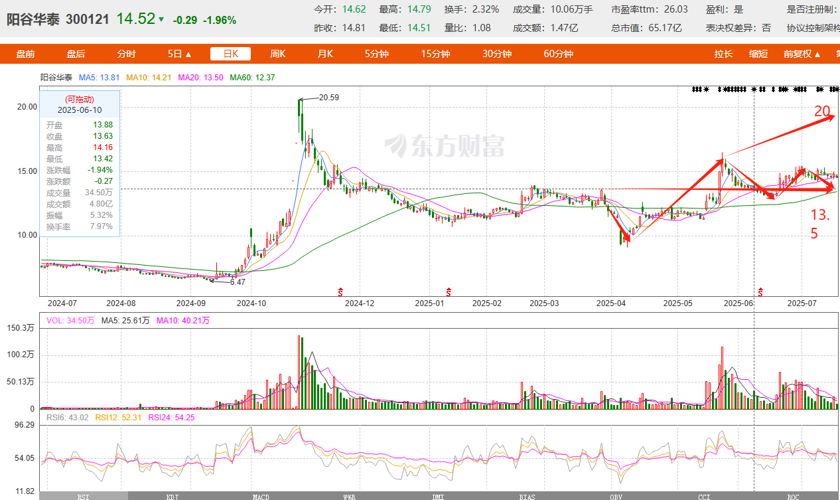
Task: Click the 换手率 7.97% row in info panel
Action: [x=79, y=227]
